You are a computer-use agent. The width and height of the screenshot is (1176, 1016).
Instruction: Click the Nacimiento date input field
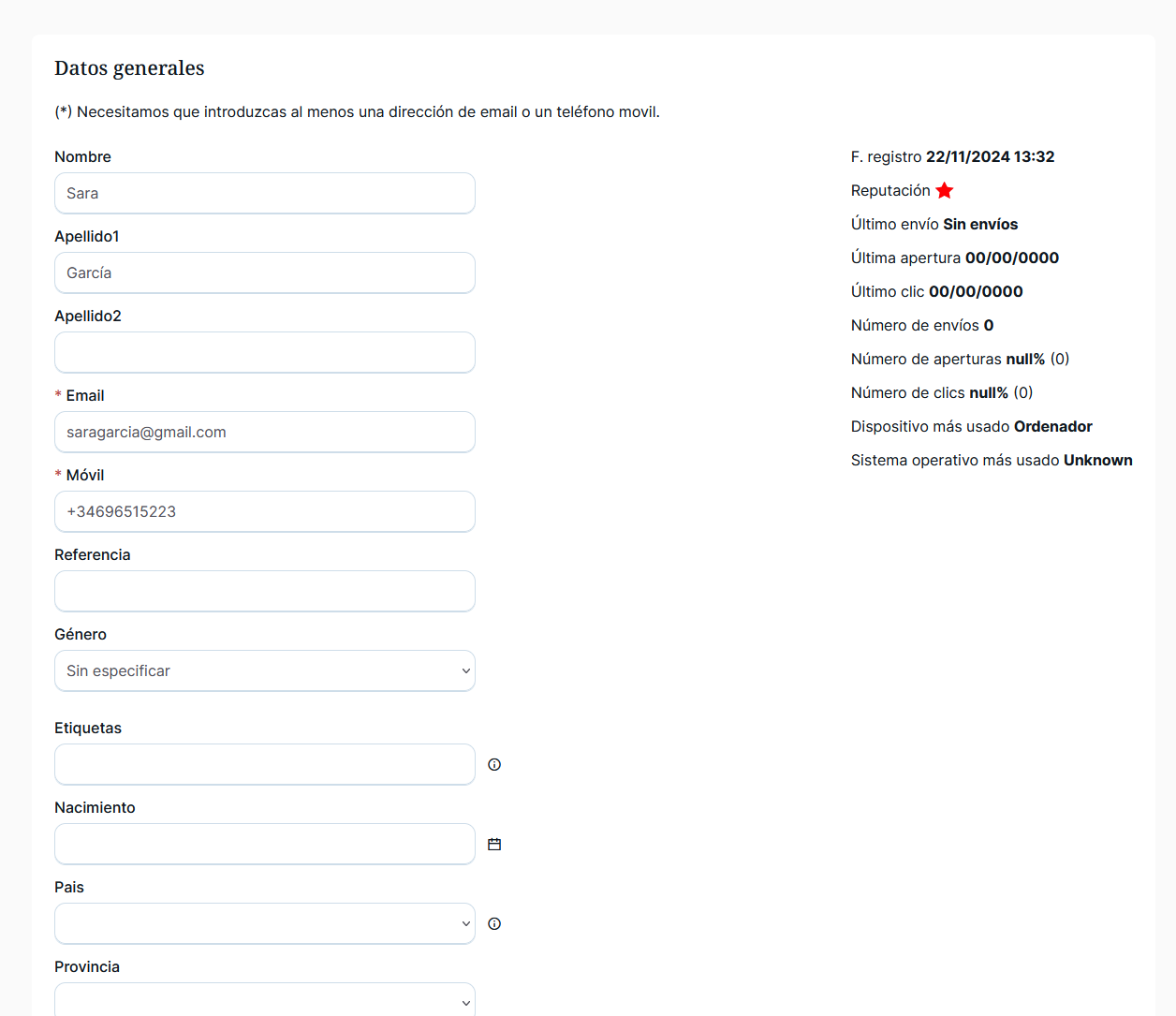(265, 845)
